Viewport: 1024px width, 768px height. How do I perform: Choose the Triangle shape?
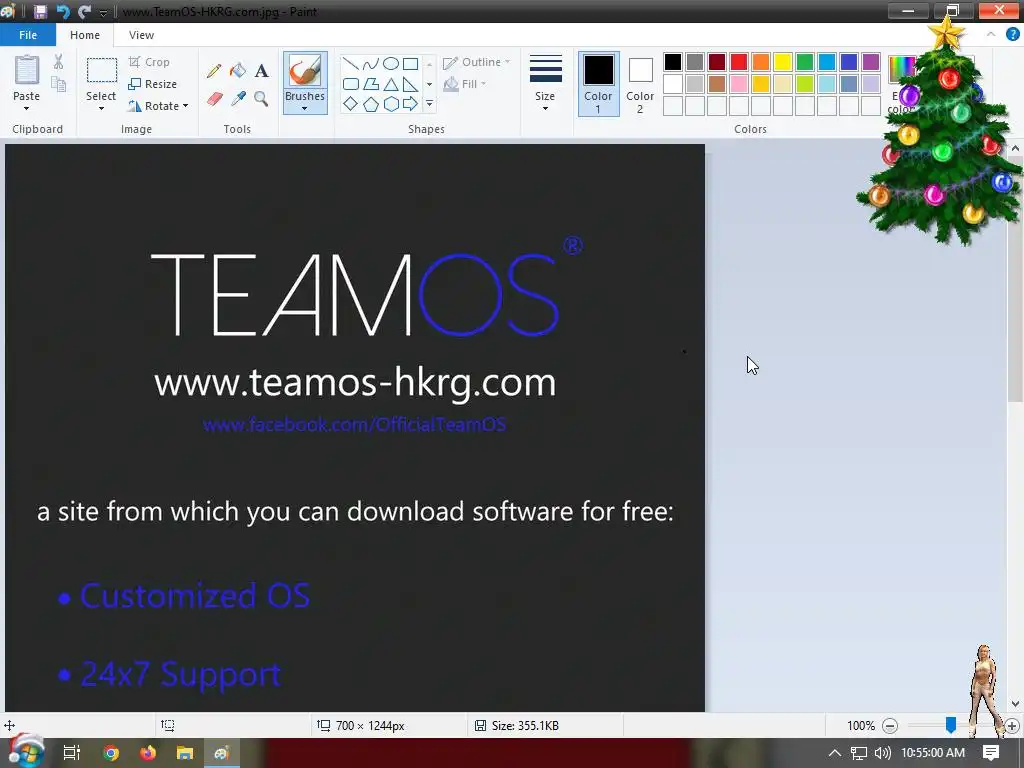[x=391, y=84]
